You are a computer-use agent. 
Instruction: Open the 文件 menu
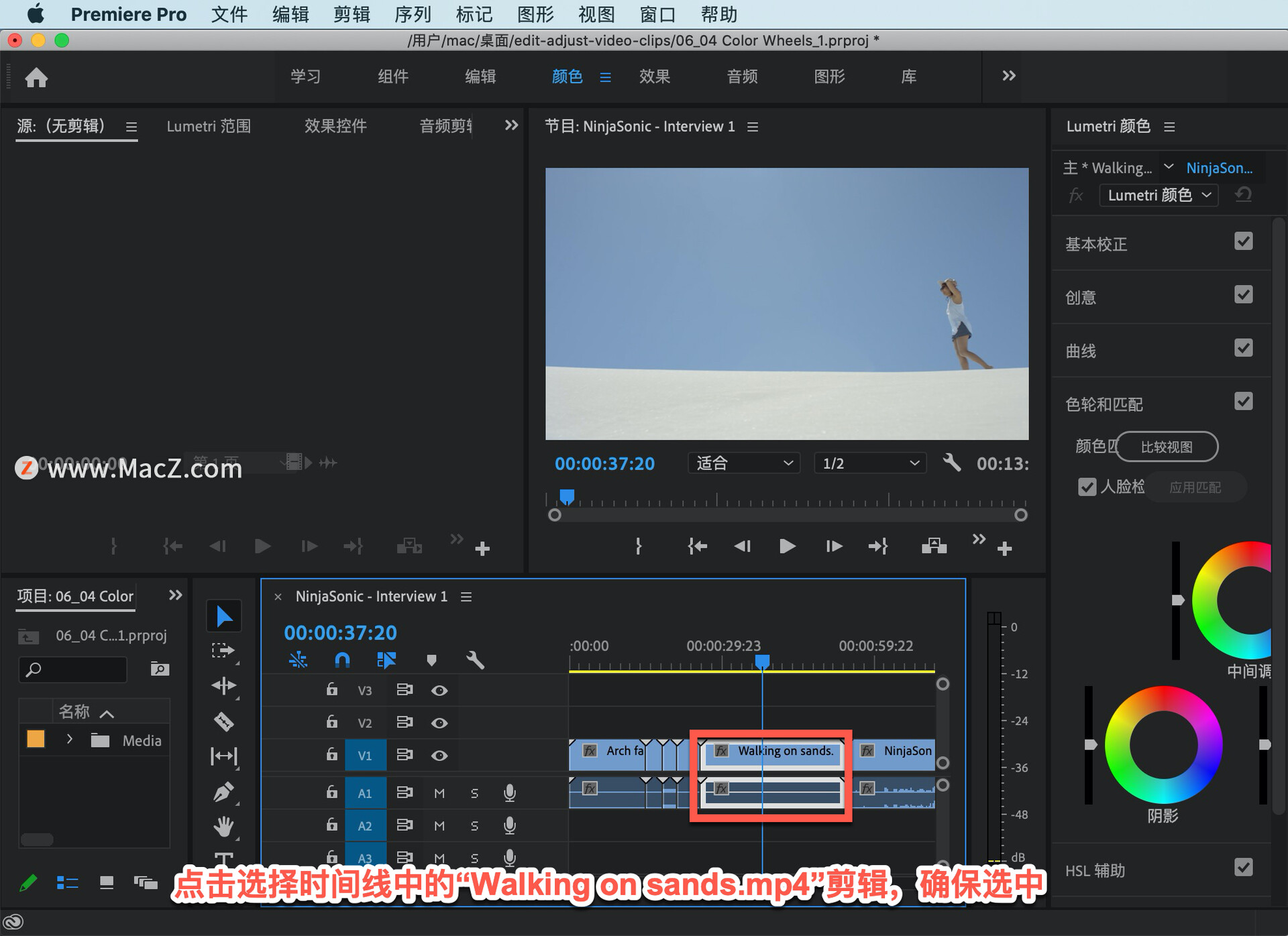coord(229,14)
